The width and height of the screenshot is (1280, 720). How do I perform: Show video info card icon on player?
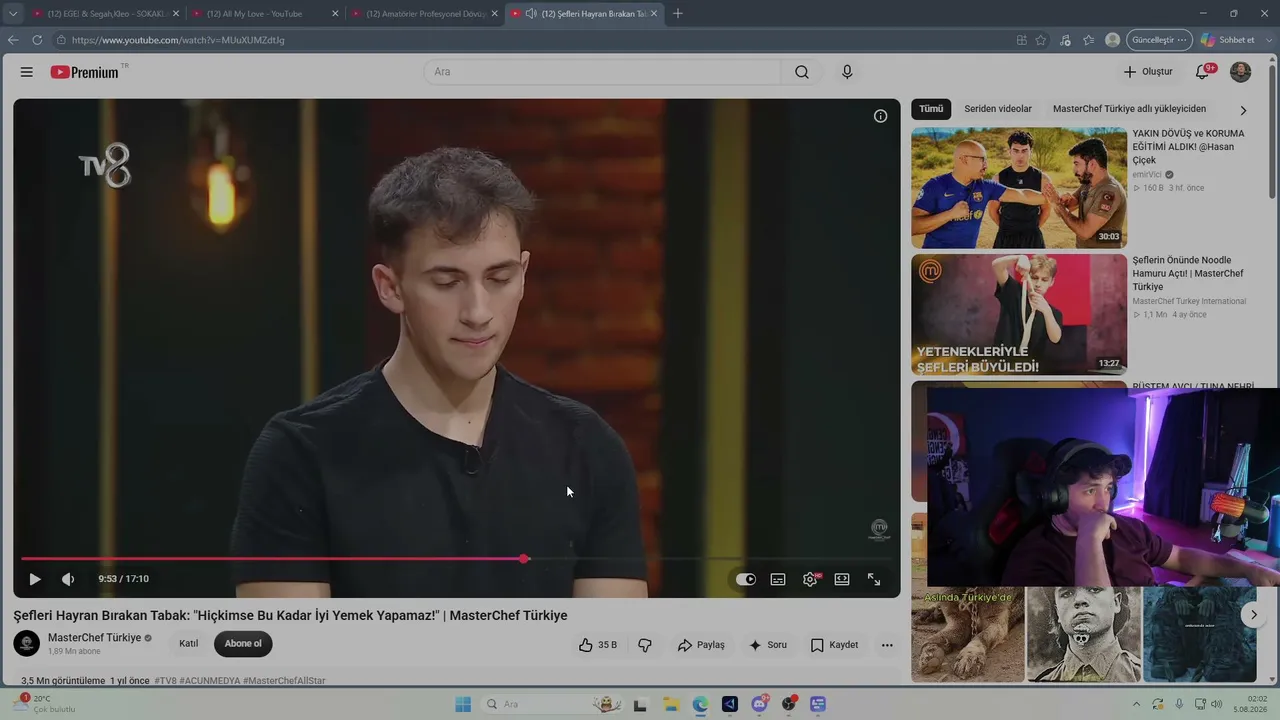(x=880, y=116)
